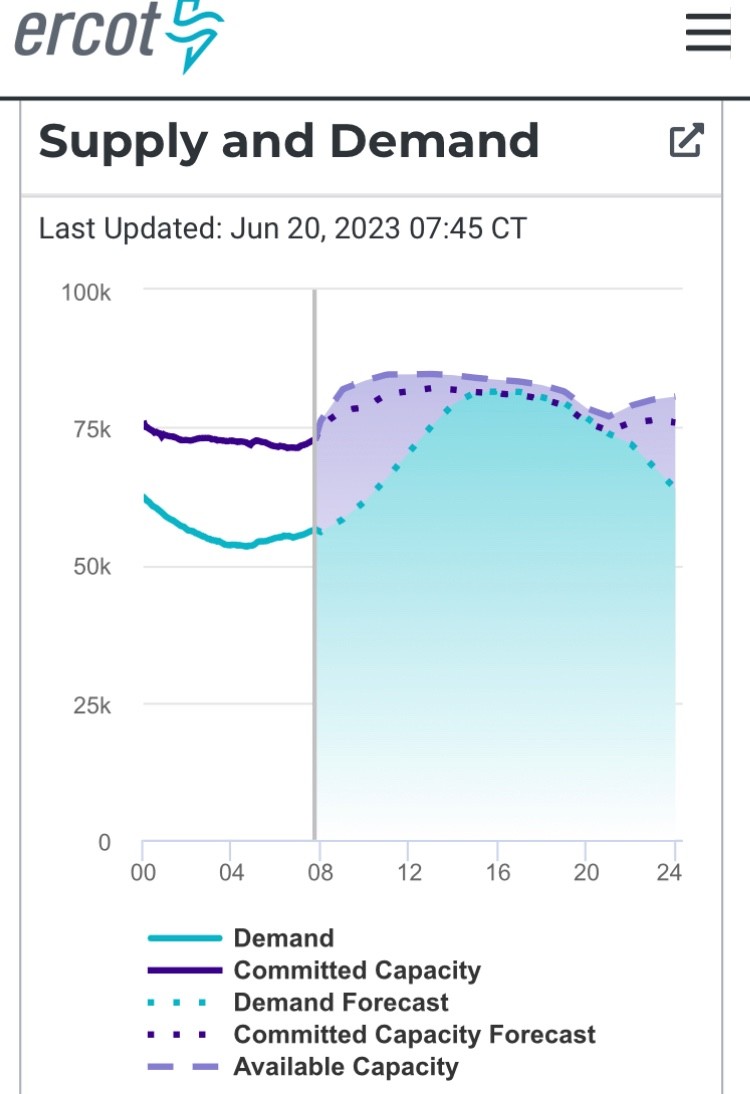Viewport: 750px width, 1094px height.
Task: Click the Last Updated timestamp
Action: pyautogui.click(x=283, y=228)
